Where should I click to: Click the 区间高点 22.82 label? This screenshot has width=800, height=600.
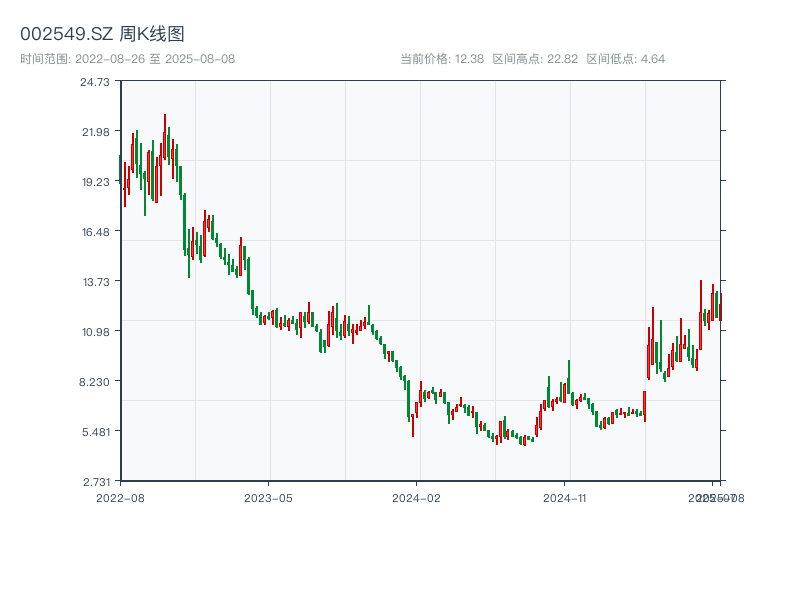[535, 59]
